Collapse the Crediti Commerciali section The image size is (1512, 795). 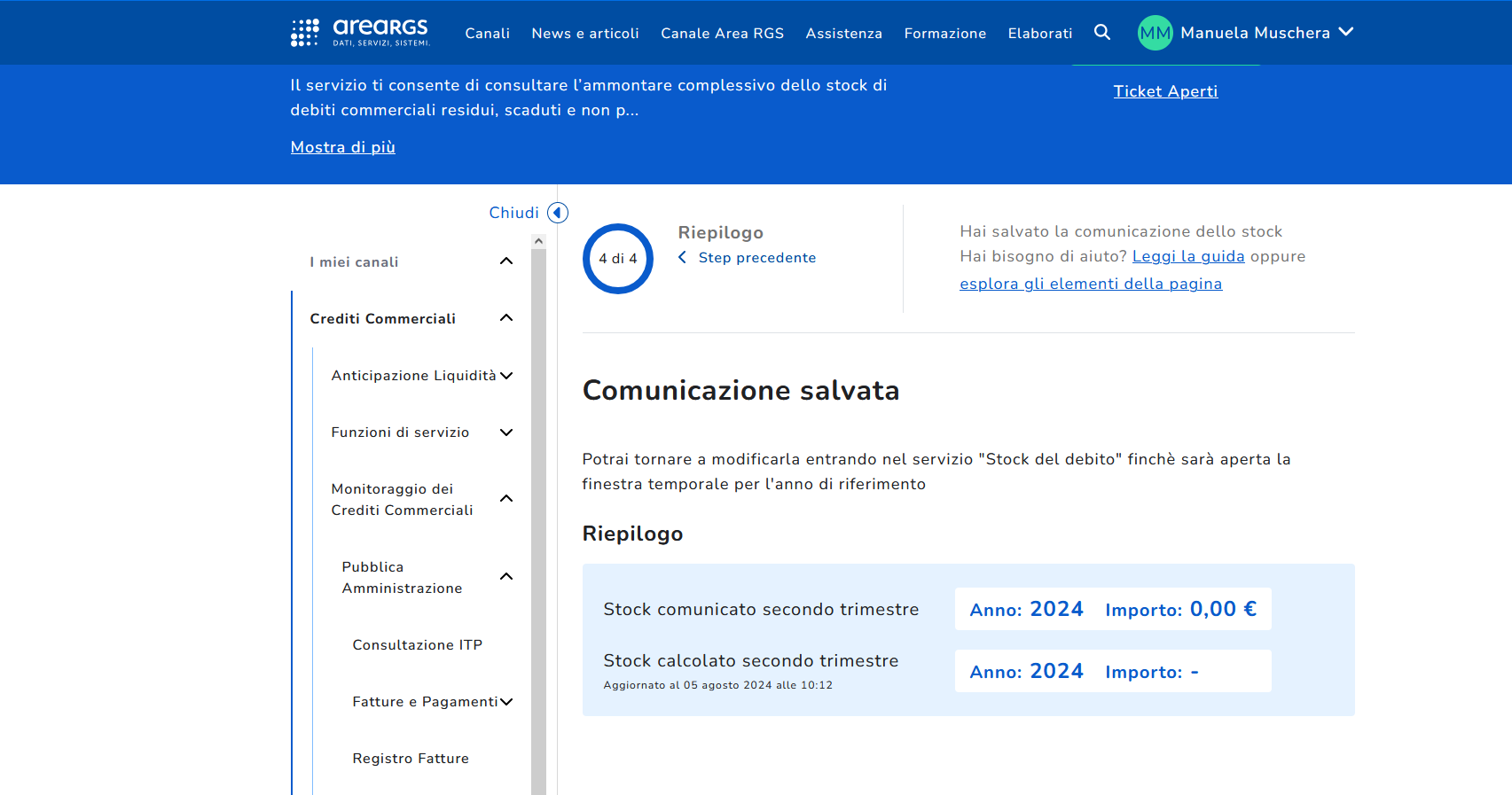click(506, 318)
